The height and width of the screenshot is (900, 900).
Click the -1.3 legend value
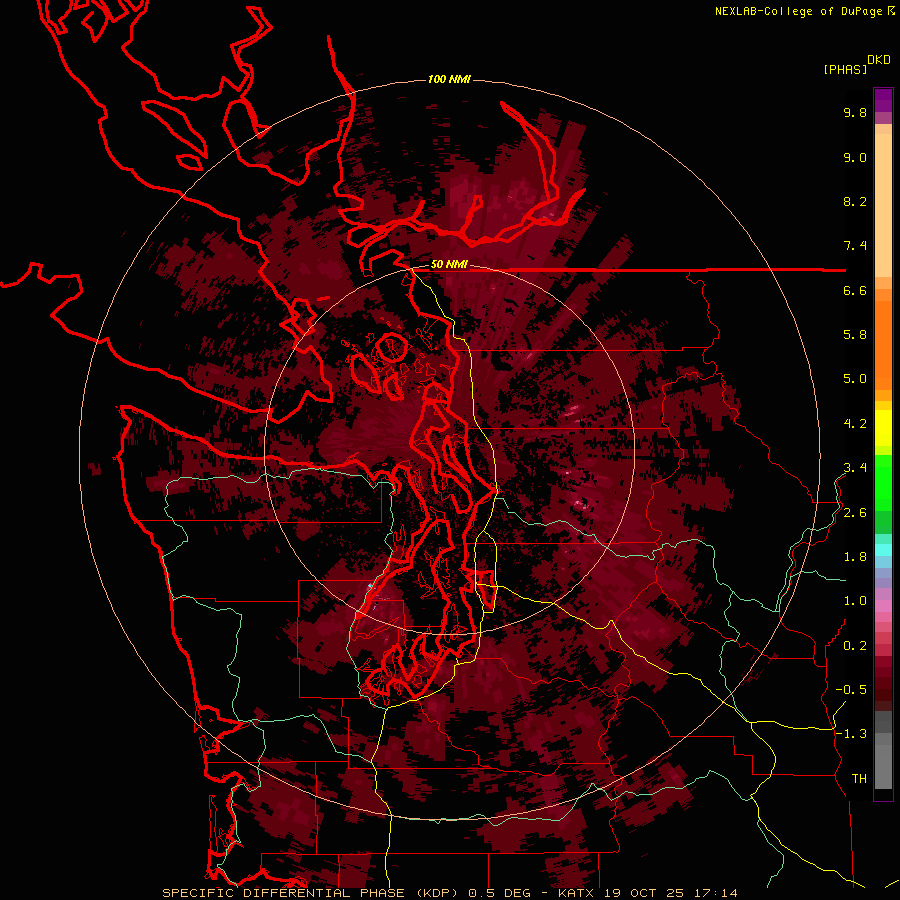pos(851,734)
